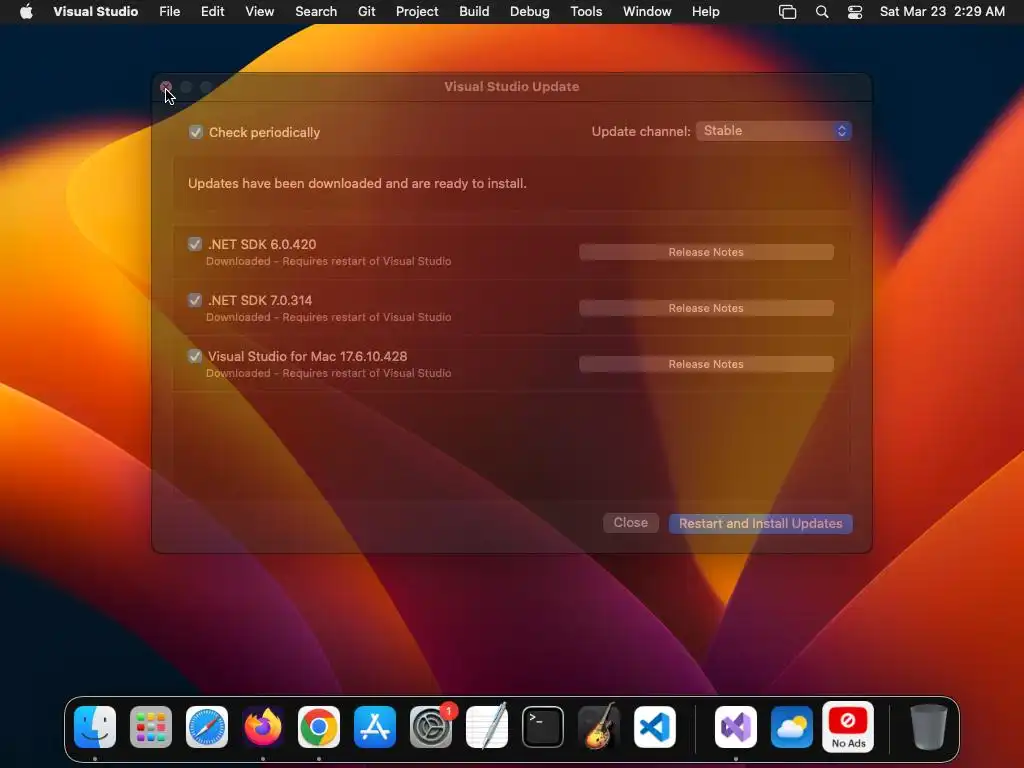
Task: Open TextEdit from the dock
Action: 487,726
